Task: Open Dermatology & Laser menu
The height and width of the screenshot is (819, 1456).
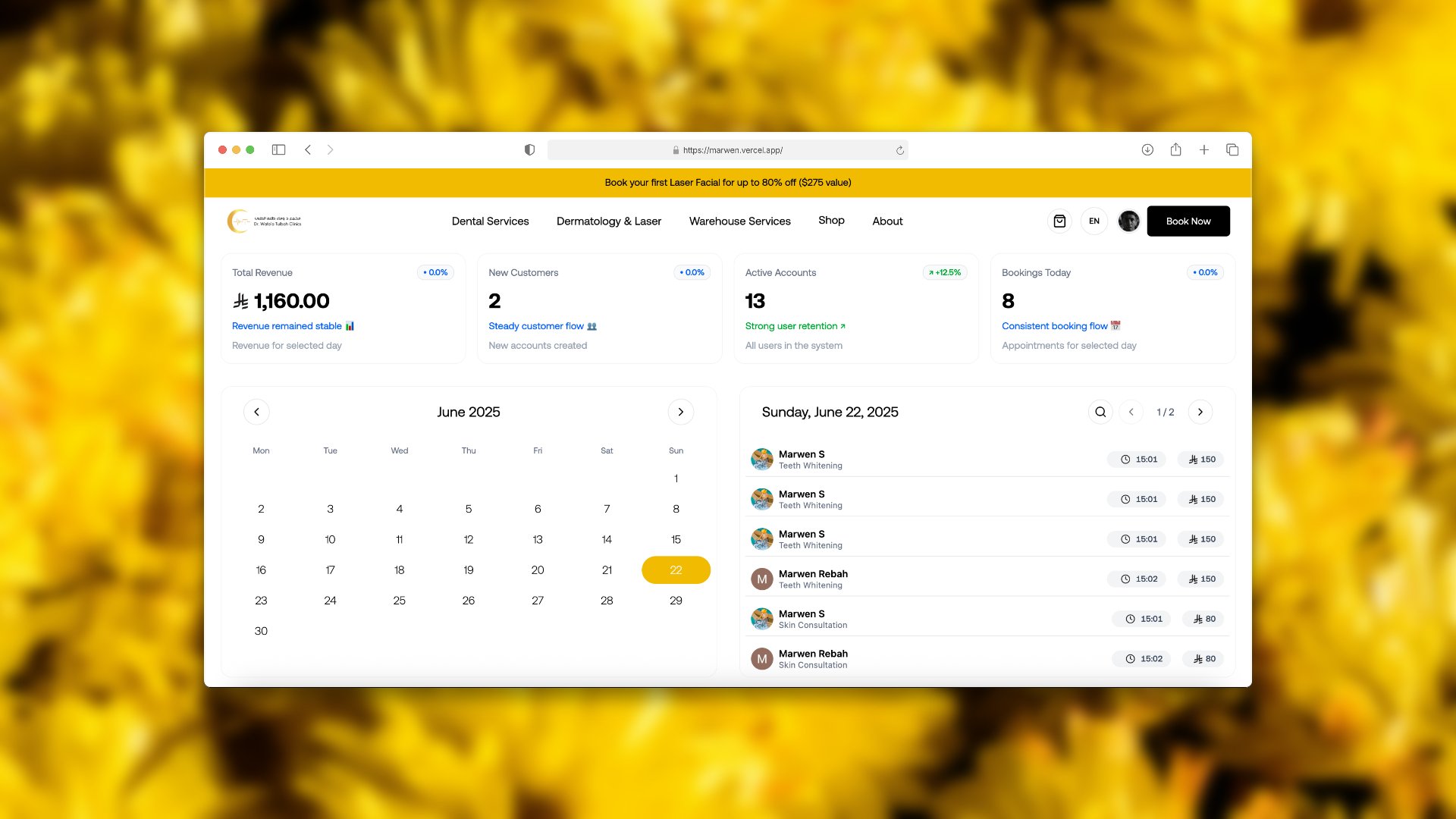Action: pyautogui.click(x=609, y=221)
